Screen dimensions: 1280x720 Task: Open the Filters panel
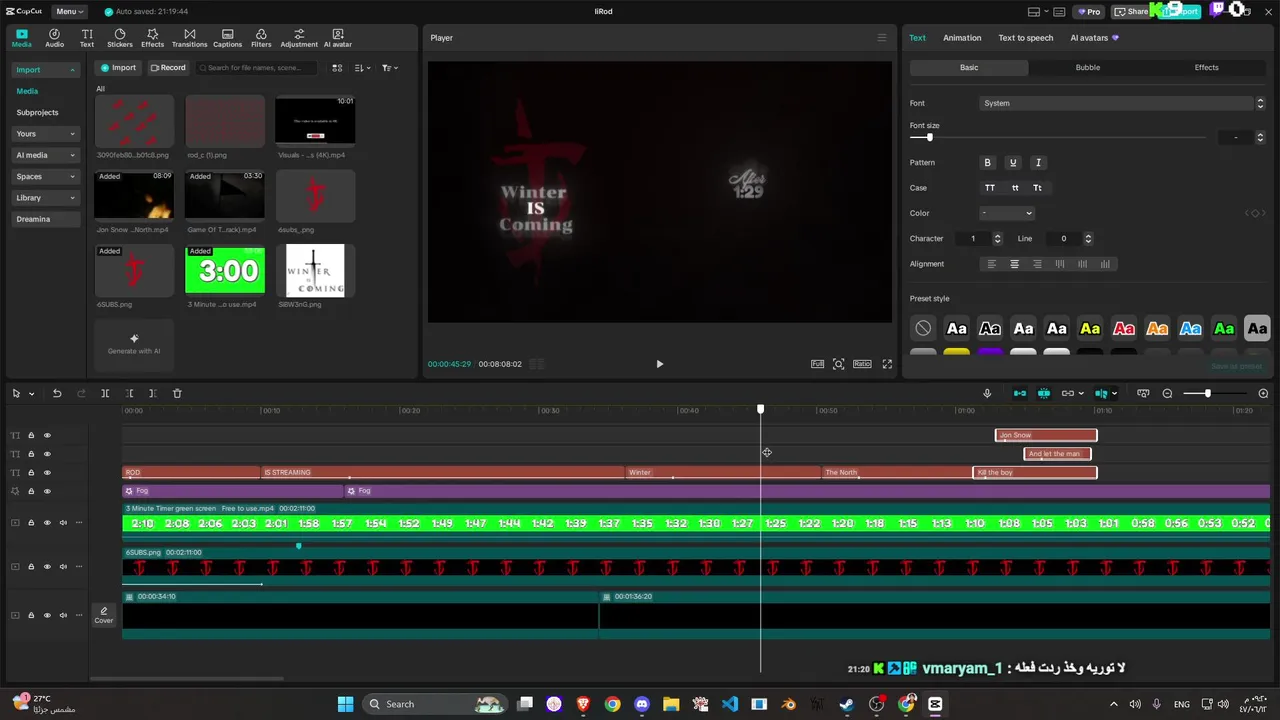tap(261, 38)
